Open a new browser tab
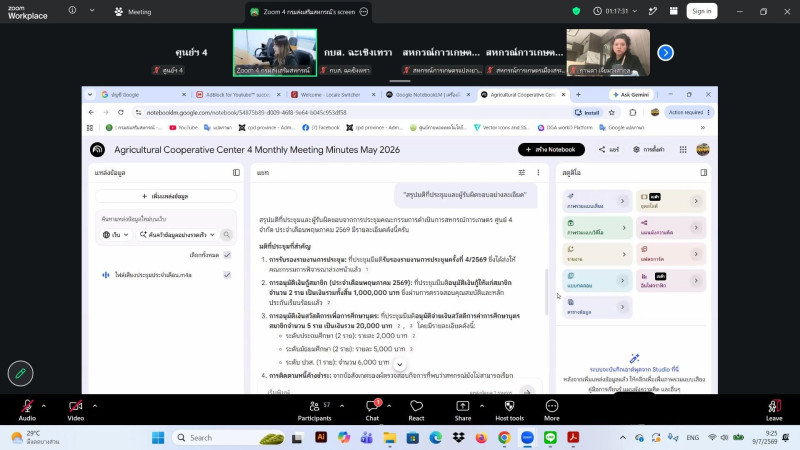The height and width of the screenshot is (450, 800). point(578,94)
